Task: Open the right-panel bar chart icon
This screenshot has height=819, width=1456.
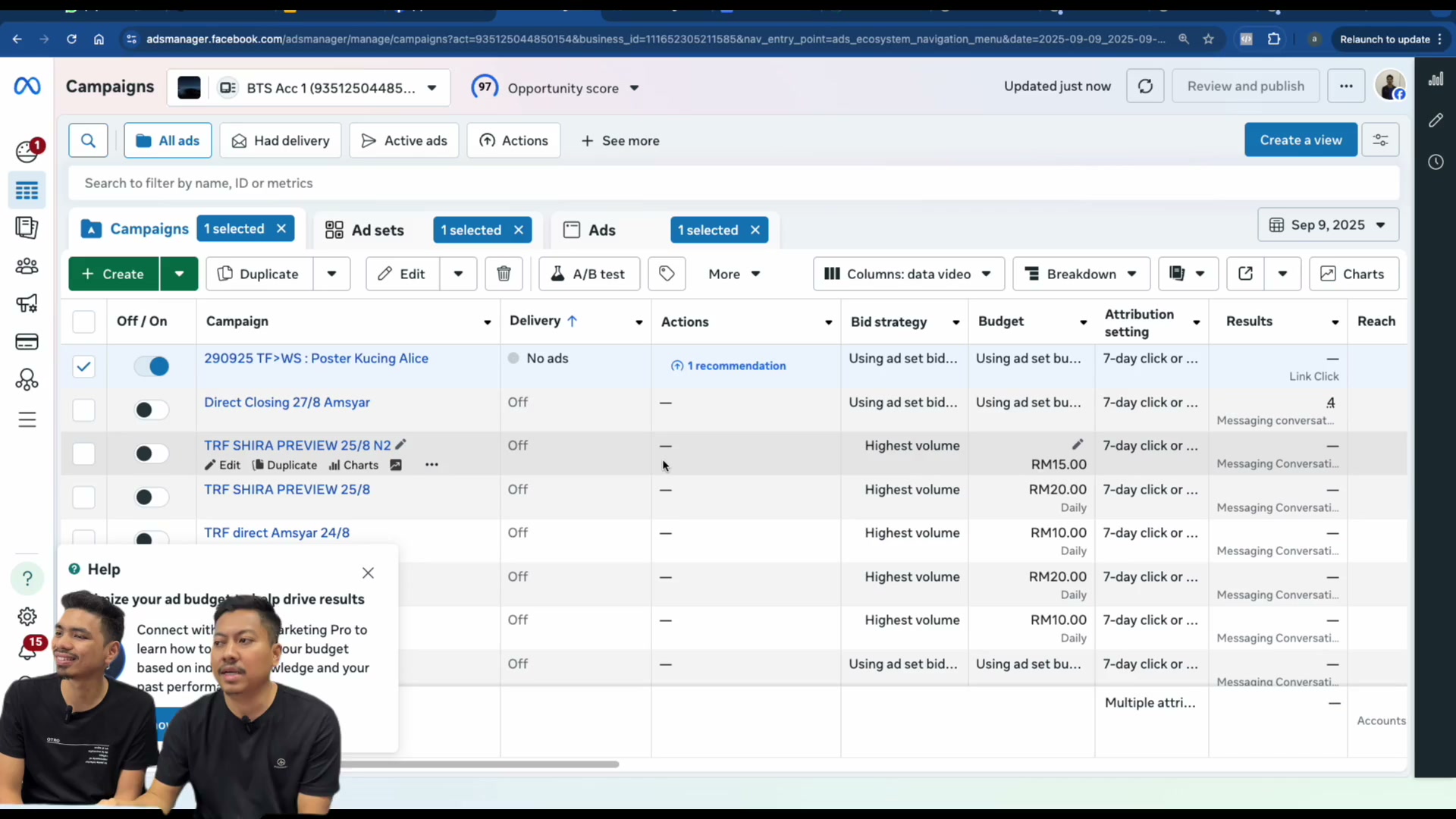Action: coord(1436,79)
